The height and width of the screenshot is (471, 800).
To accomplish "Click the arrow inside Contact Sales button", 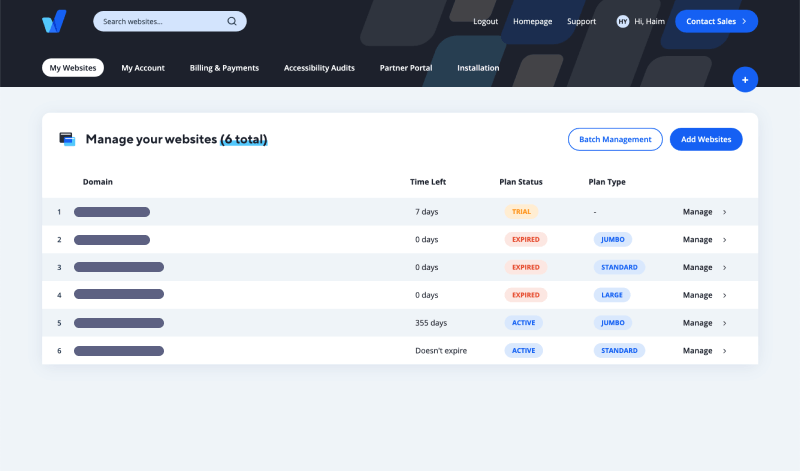I will (744, 21).
